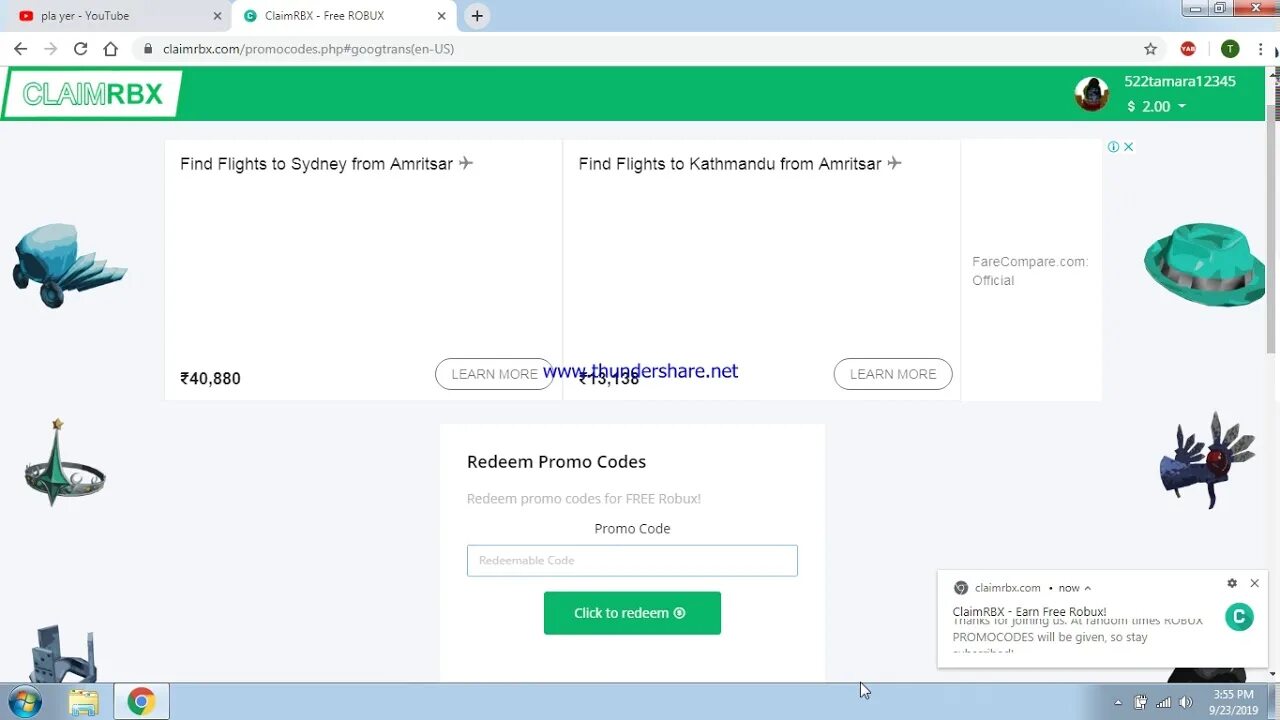This screenshot has height=720, width=1280.
Task: Close the ad with the X icon
Action: click(x=1128, y=146)
